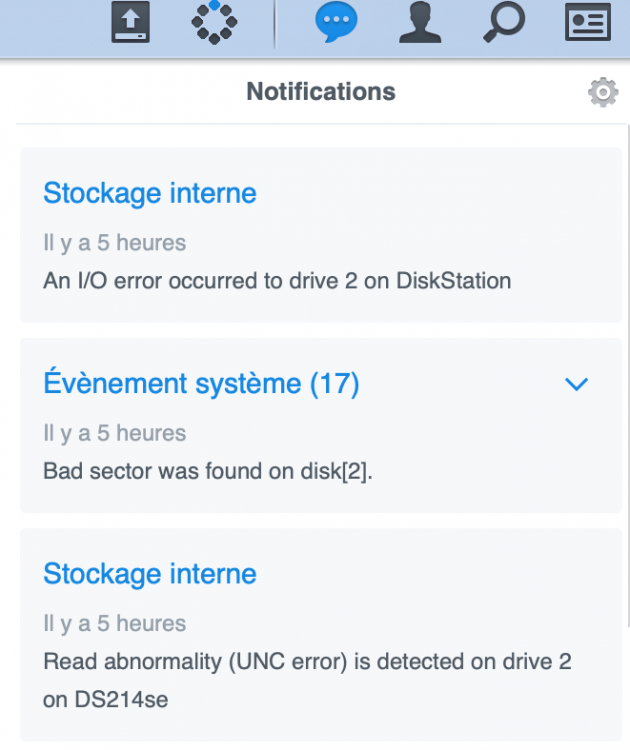Select the I/O error on drive 2 message

tap(277, 281)
